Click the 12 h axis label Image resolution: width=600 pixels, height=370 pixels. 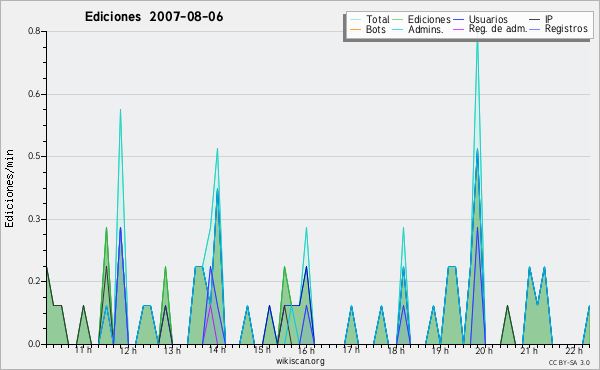tap(128, 350)
